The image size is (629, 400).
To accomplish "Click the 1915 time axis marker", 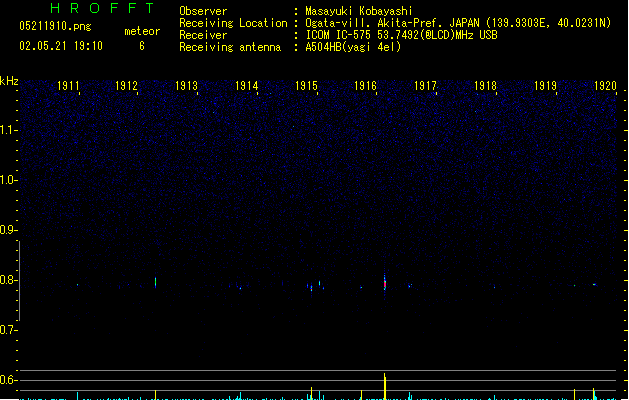I will point(306,85).
